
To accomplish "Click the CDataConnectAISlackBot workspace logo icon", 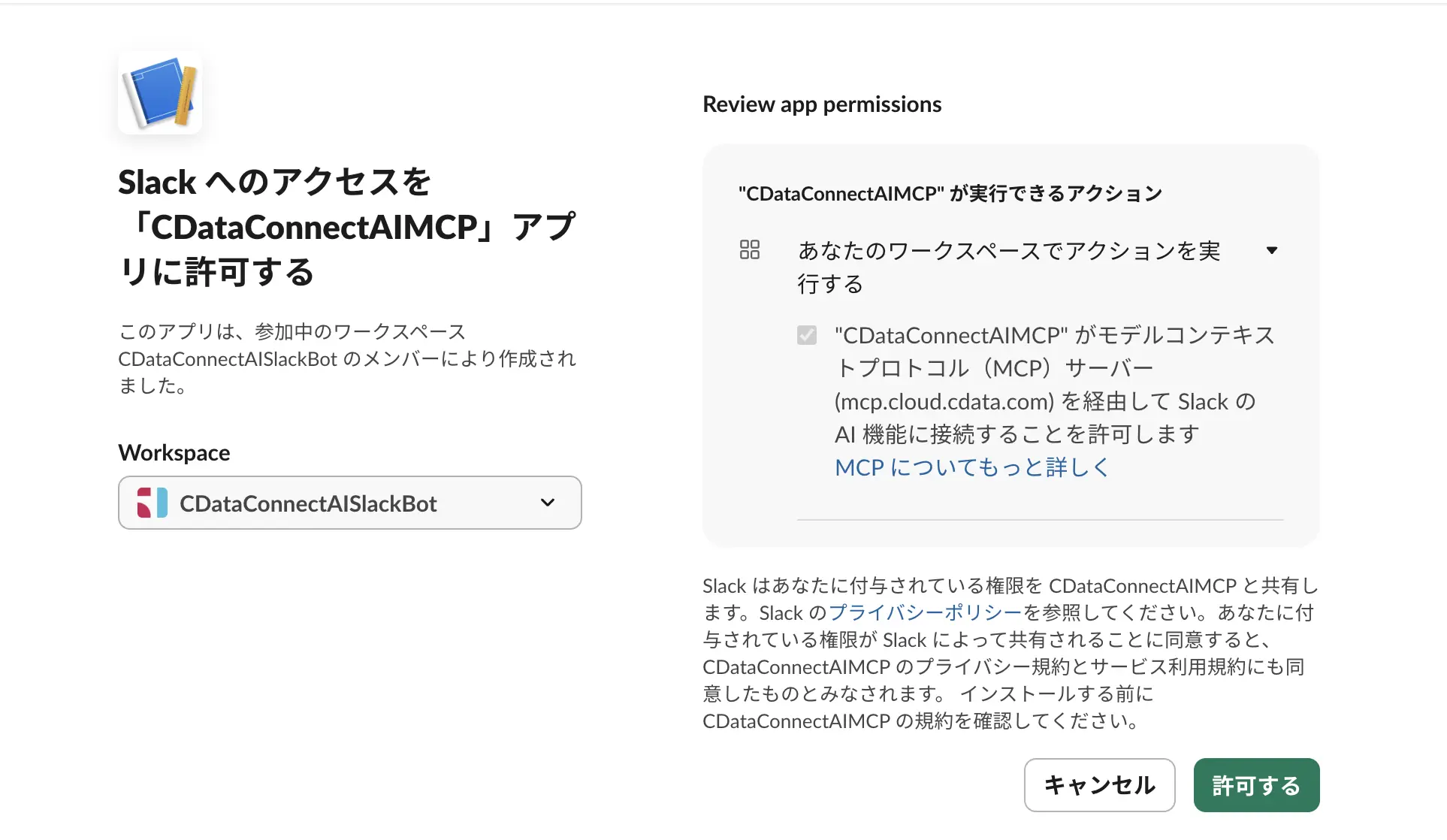I will (x=153, y=503).
